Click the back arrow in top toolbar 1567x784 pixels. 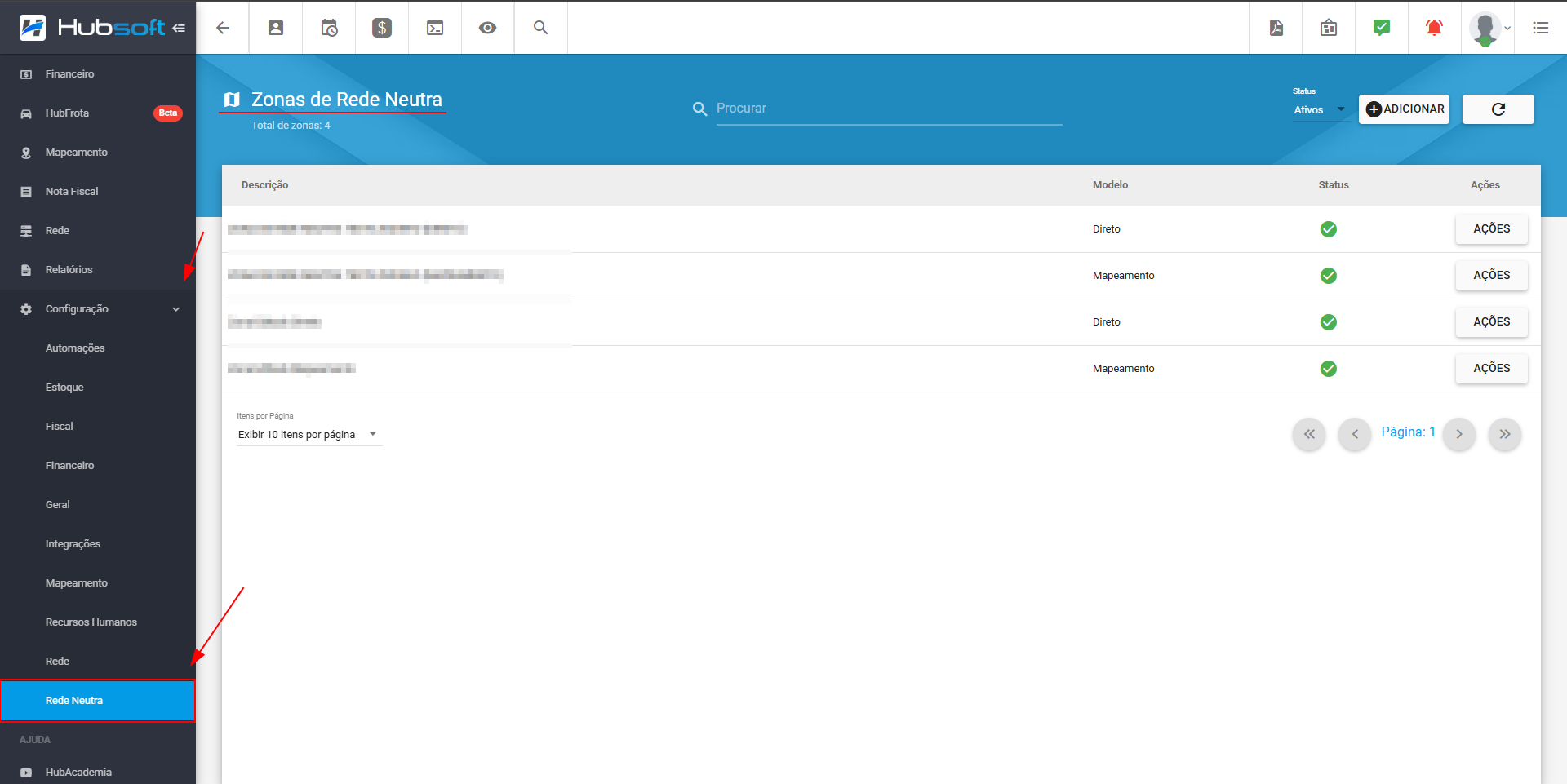222,28
